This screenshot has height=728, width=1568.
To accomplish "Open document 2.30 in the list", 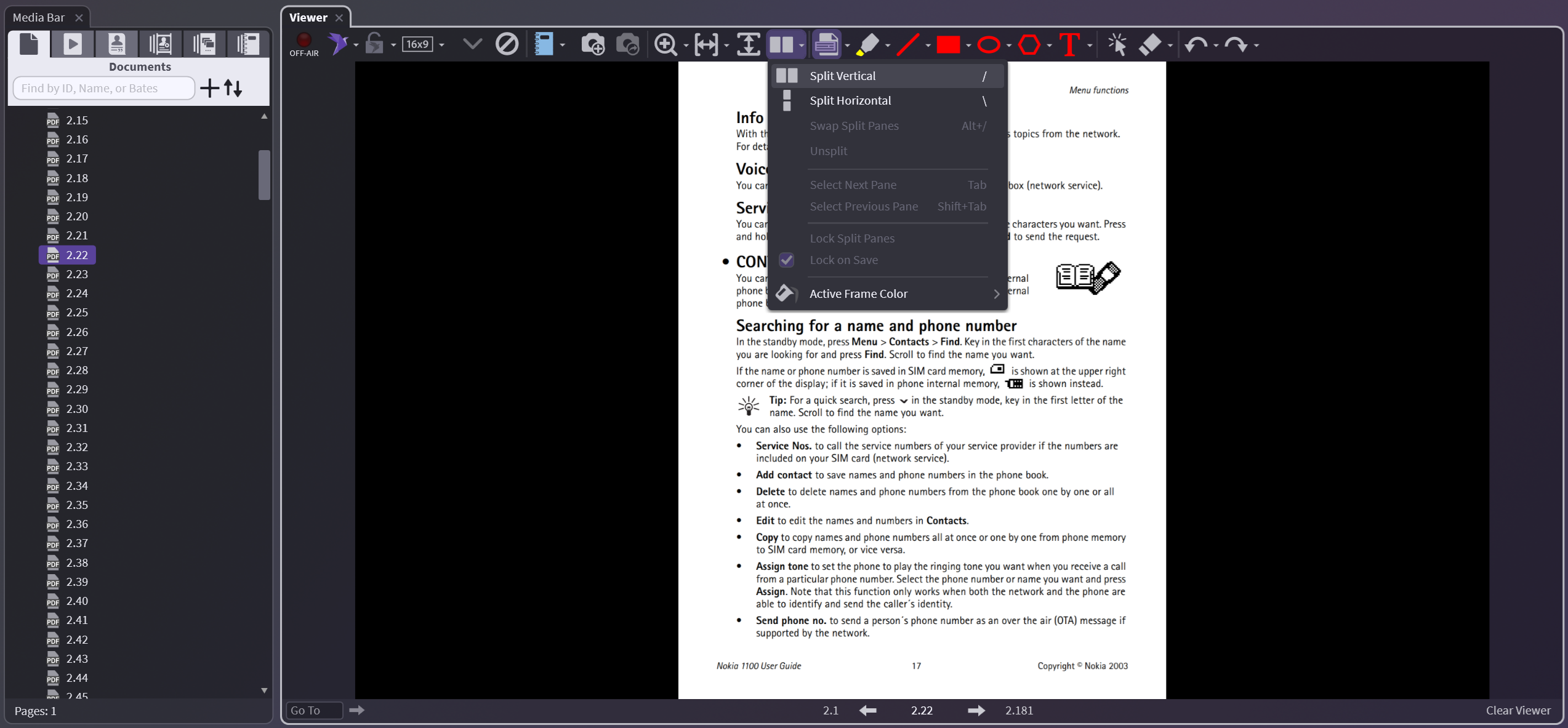I will [x=77, y=409].
